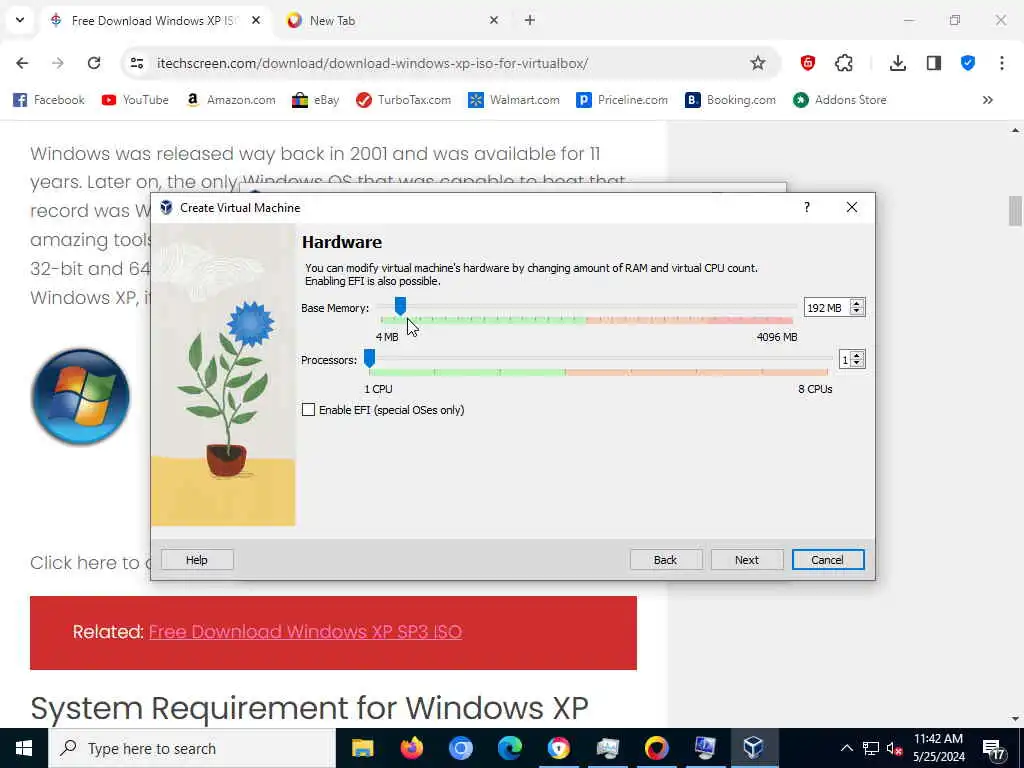The height and width of the screenshot is (768, 1024).
Task: Click the Back button in the wizard
Action: point(665,560)
